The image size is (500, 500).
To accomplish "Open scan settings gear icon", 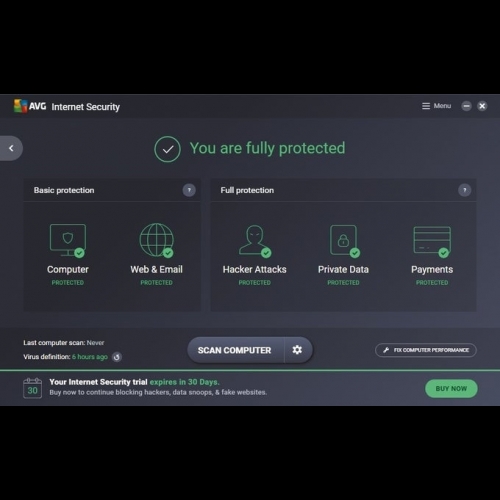I will pos(297,350).
